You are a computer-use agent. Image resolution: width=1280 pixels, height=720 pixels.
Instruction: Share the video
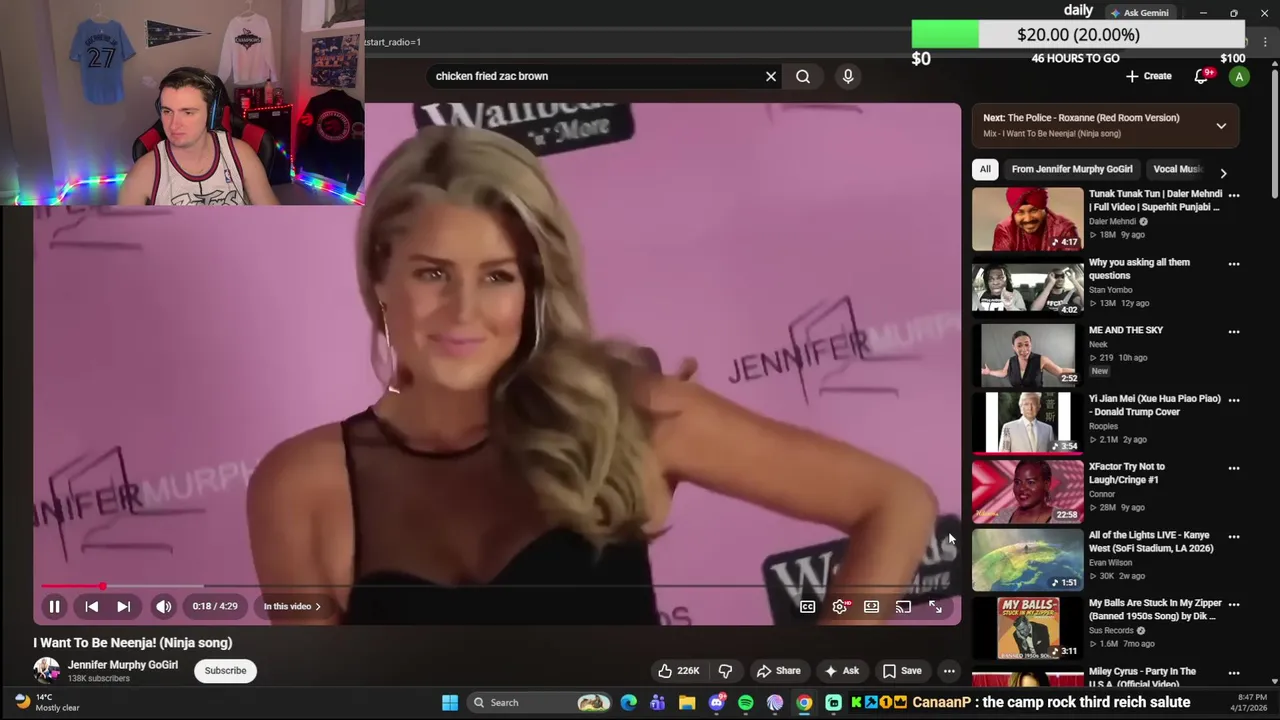pyautogui.click(x=778, y=671)
